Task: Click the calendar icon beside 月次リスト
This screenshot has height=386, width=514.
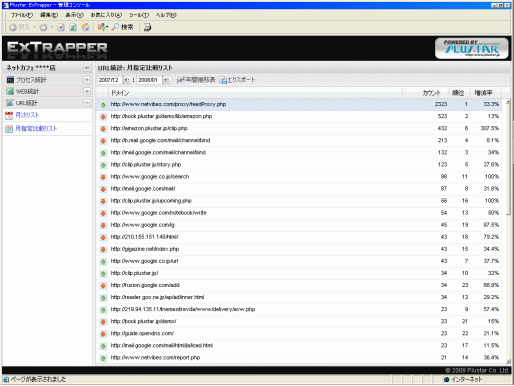Action: click(x=9, y=115)
